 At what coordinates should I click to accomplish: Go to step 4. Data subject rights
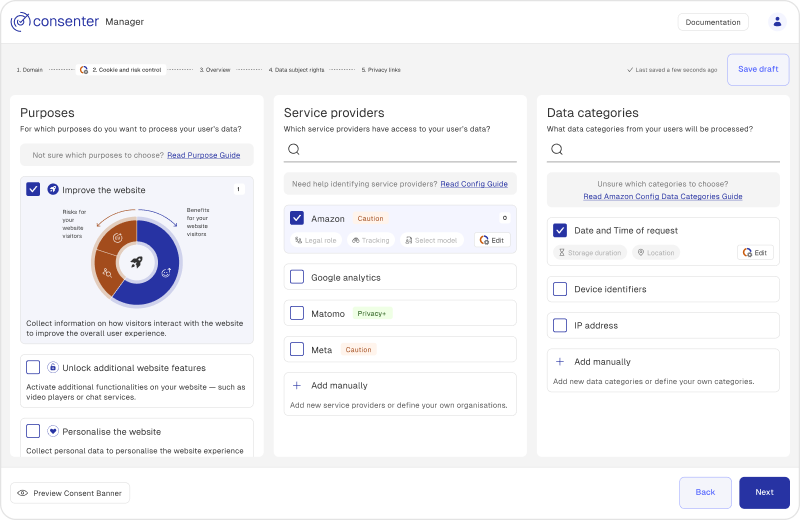click(x=296, y=70)
